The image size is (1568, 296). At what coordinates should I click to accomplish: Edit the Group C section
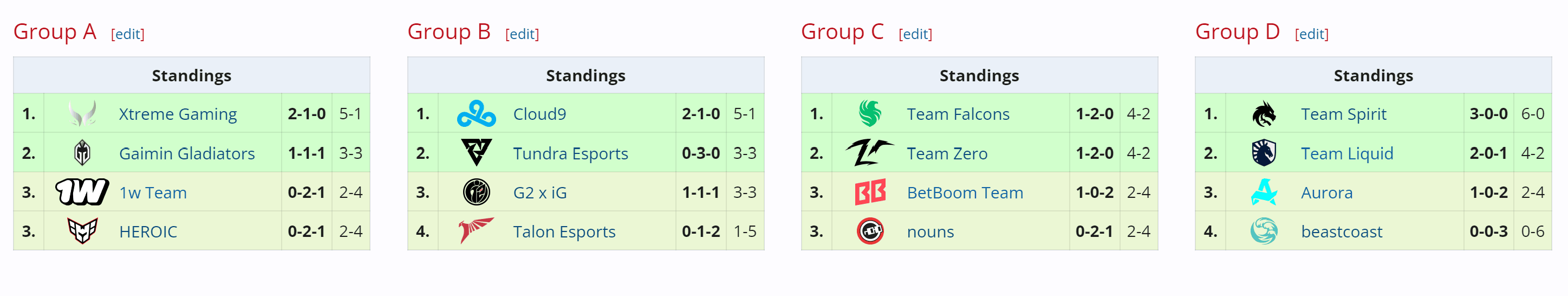[915, 35]
